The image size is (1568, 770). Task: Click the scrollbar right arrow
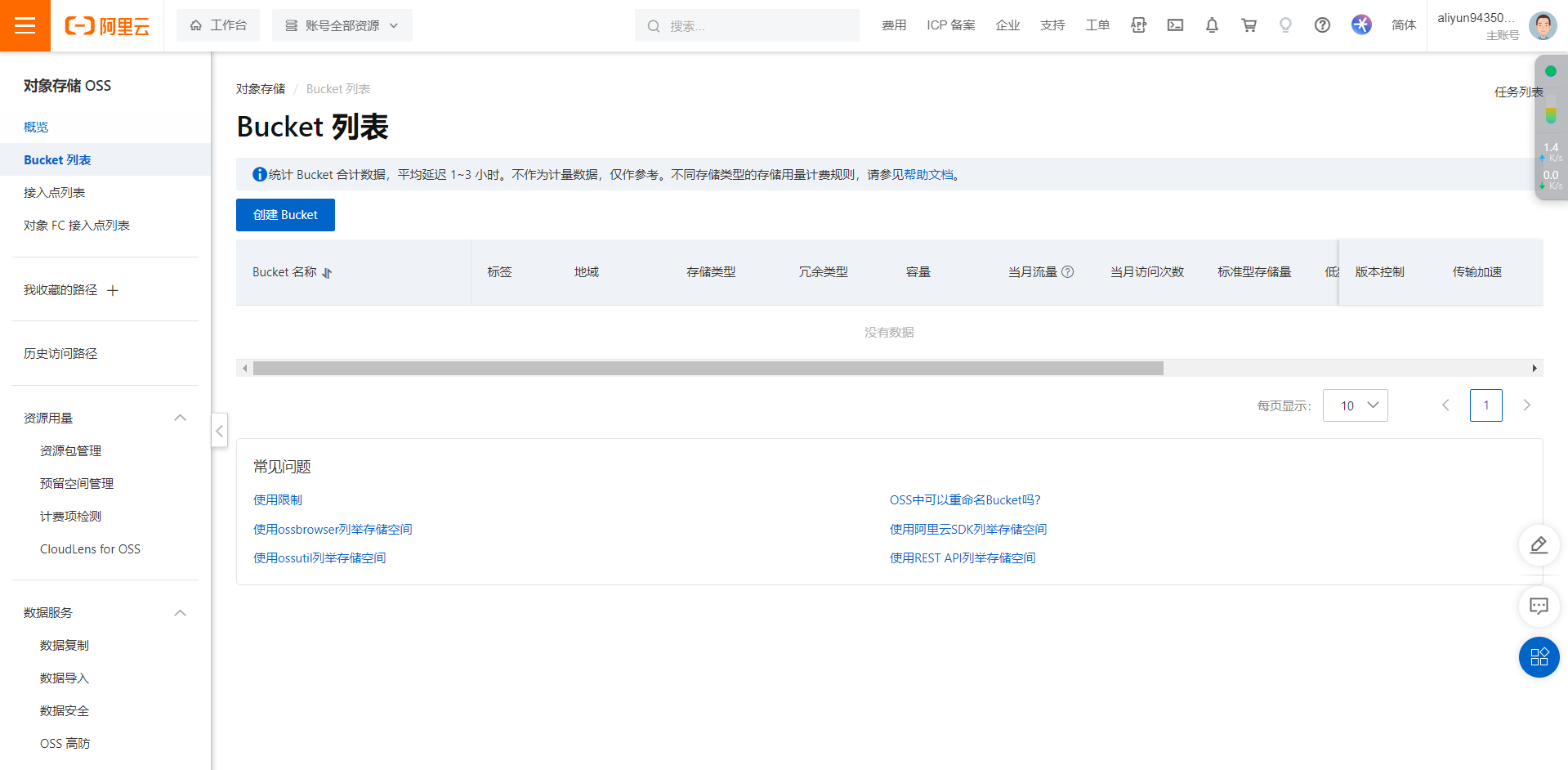(1534, 369)
